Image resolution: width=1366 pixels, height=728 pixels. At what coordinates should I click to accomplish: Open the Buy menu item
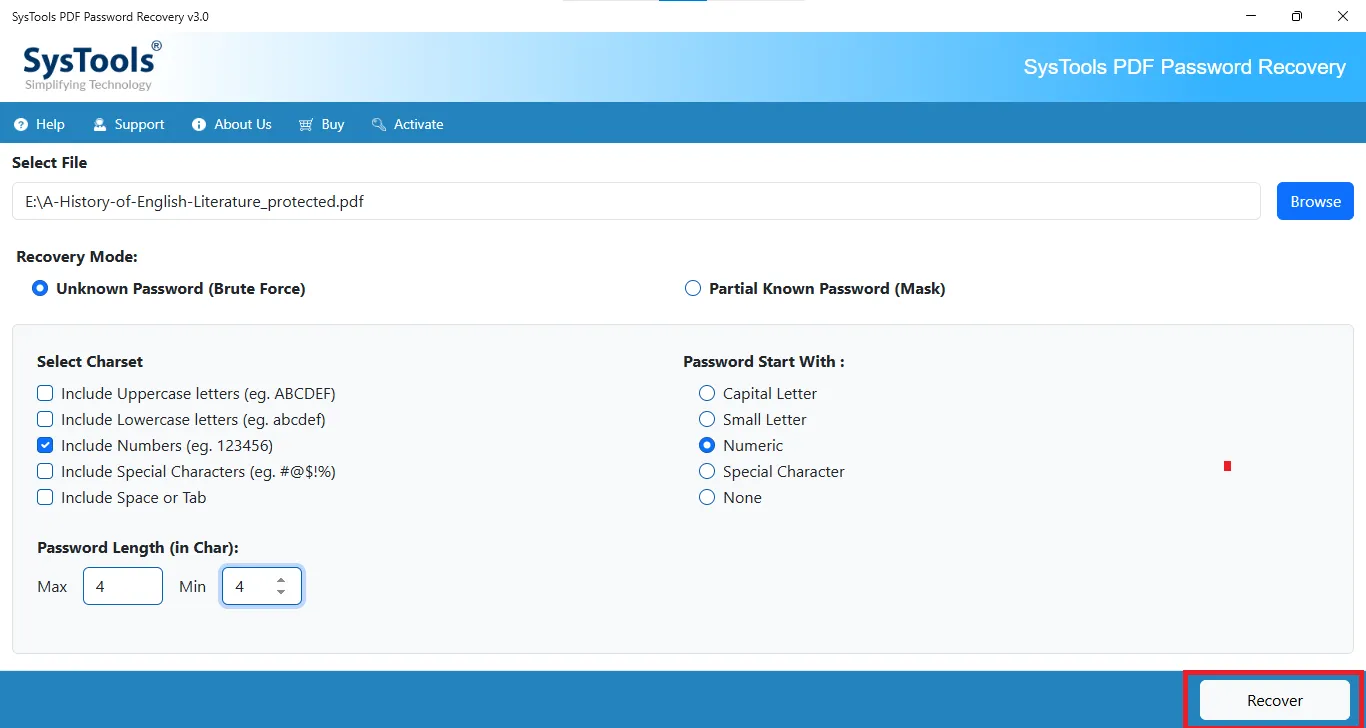[321, 125]
